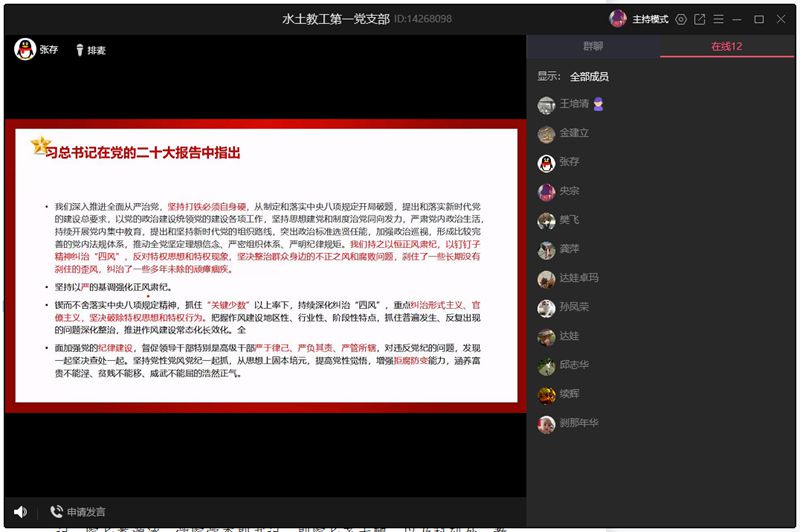800x532 pixels.
Task: Open settings via the hexagon gear icon
Action: pyautogui.click(x=681, y=19)
